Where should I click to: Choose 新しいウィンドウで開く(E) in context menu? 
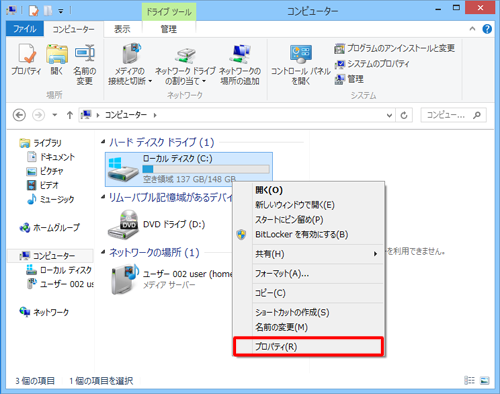[x=309, y=205]
